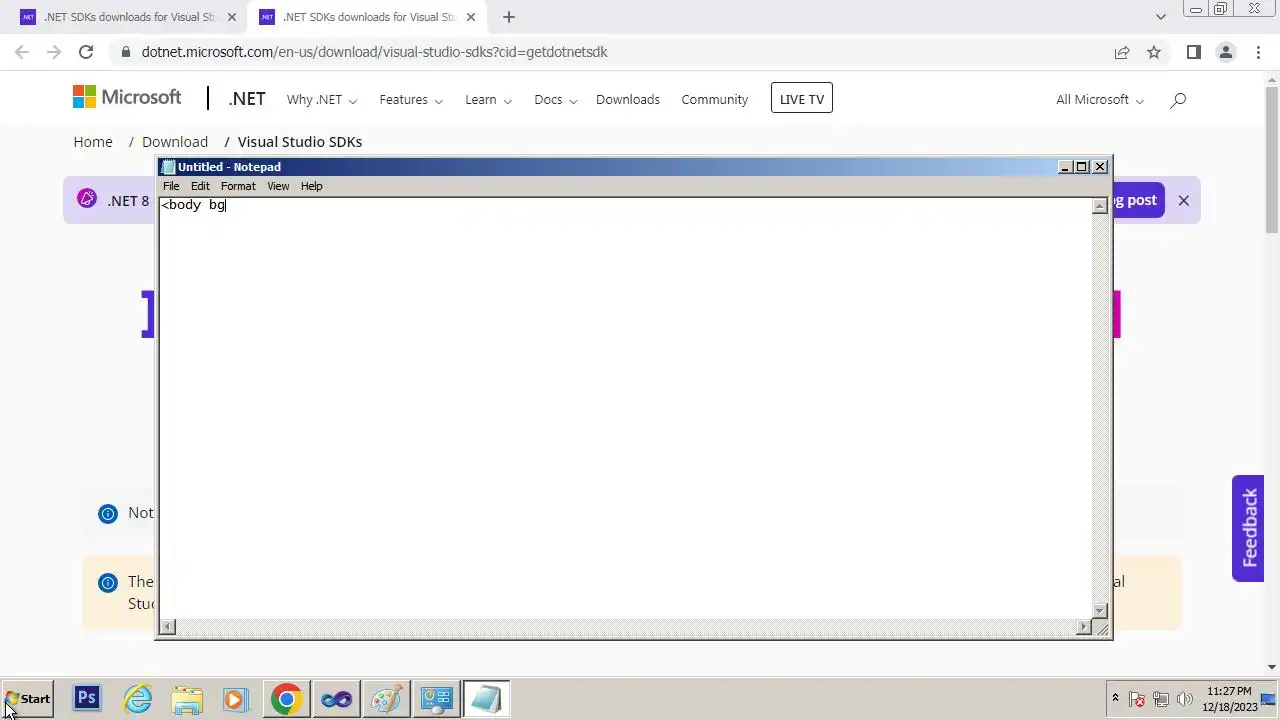
Task: Switch to the Notepad taskbar button
Action: point(486,699)
